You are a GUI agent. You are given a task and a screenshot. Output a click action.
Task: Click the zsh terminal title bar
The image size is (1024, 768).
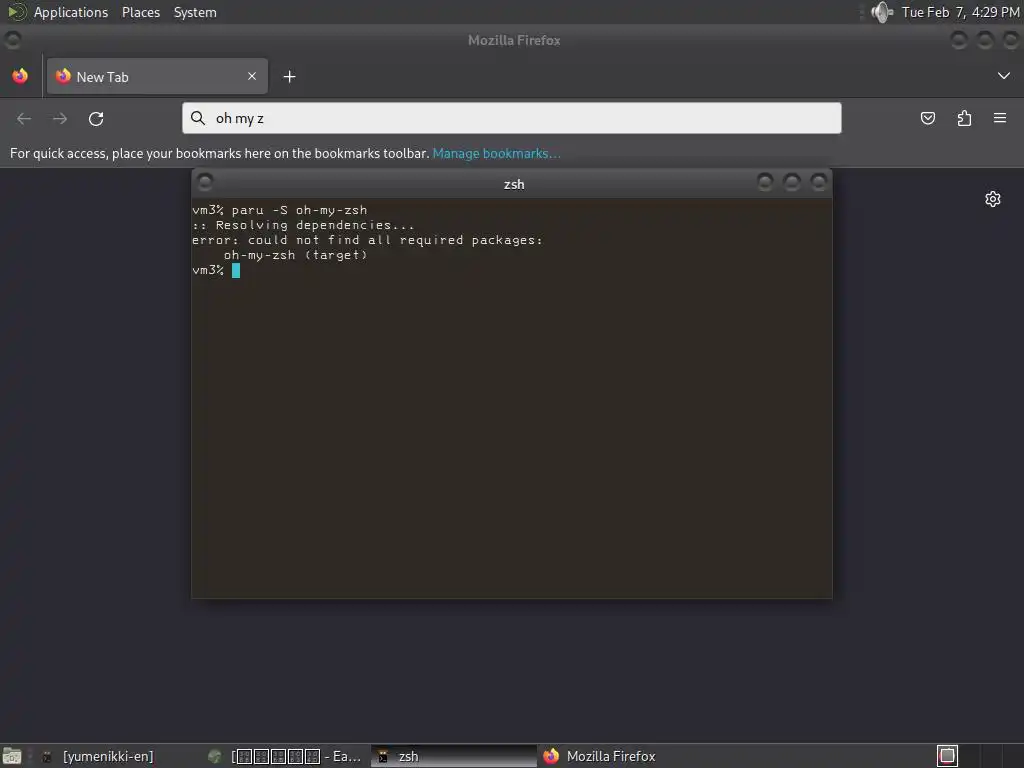click(x=512, y=184)
